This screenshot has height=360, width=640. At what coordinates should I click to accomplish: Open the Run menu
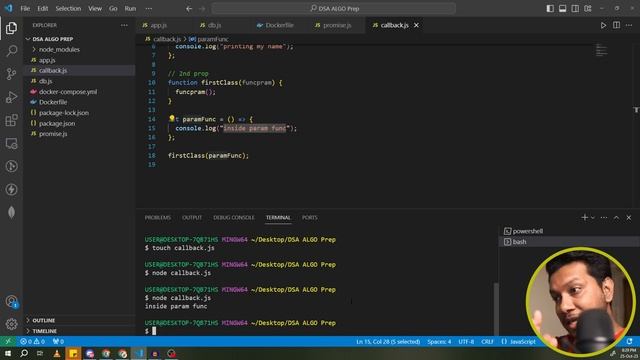pos(130,9)
